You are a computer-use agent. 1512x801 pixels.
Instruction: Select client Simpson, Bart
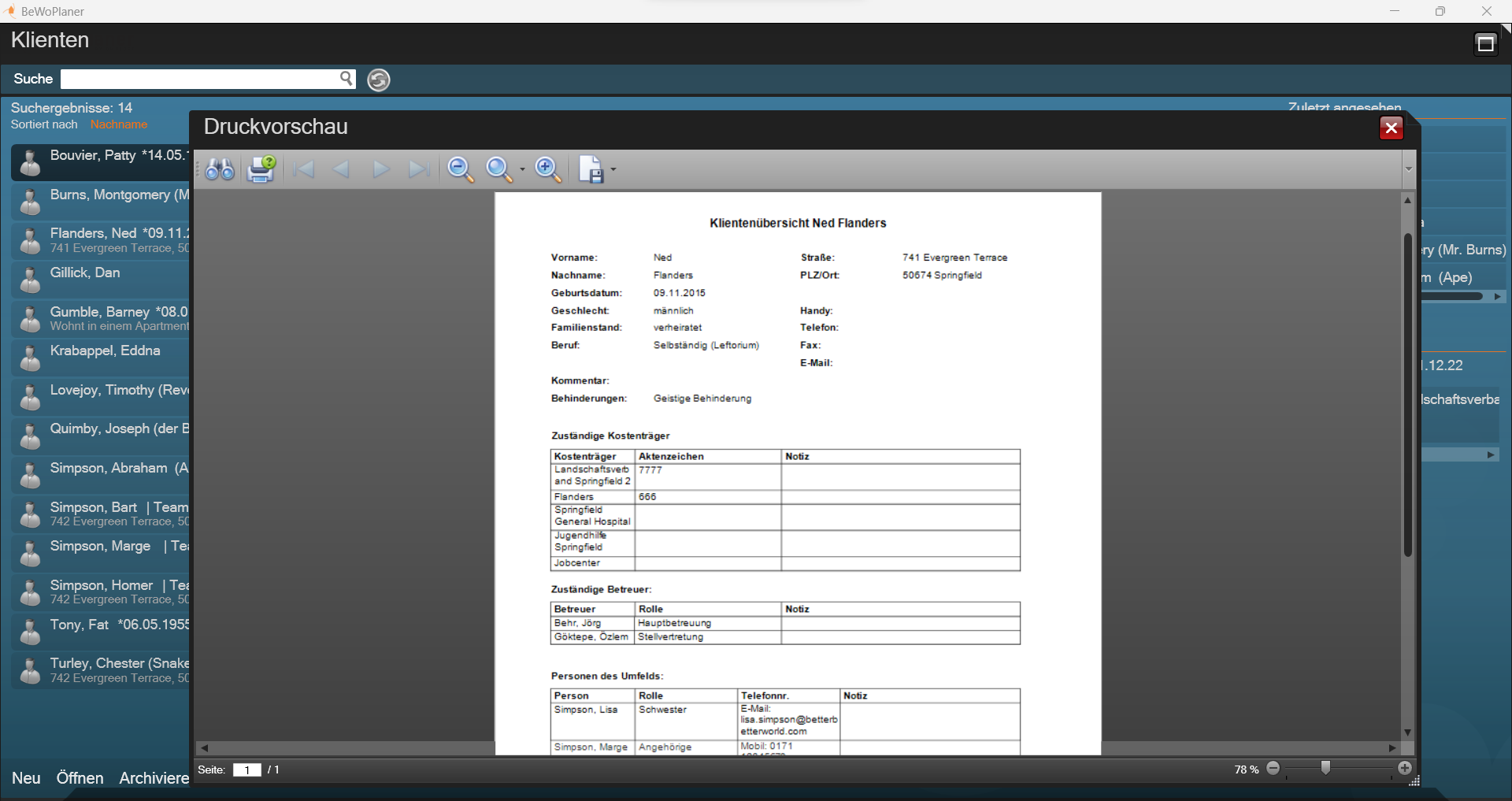pos(100,514)
